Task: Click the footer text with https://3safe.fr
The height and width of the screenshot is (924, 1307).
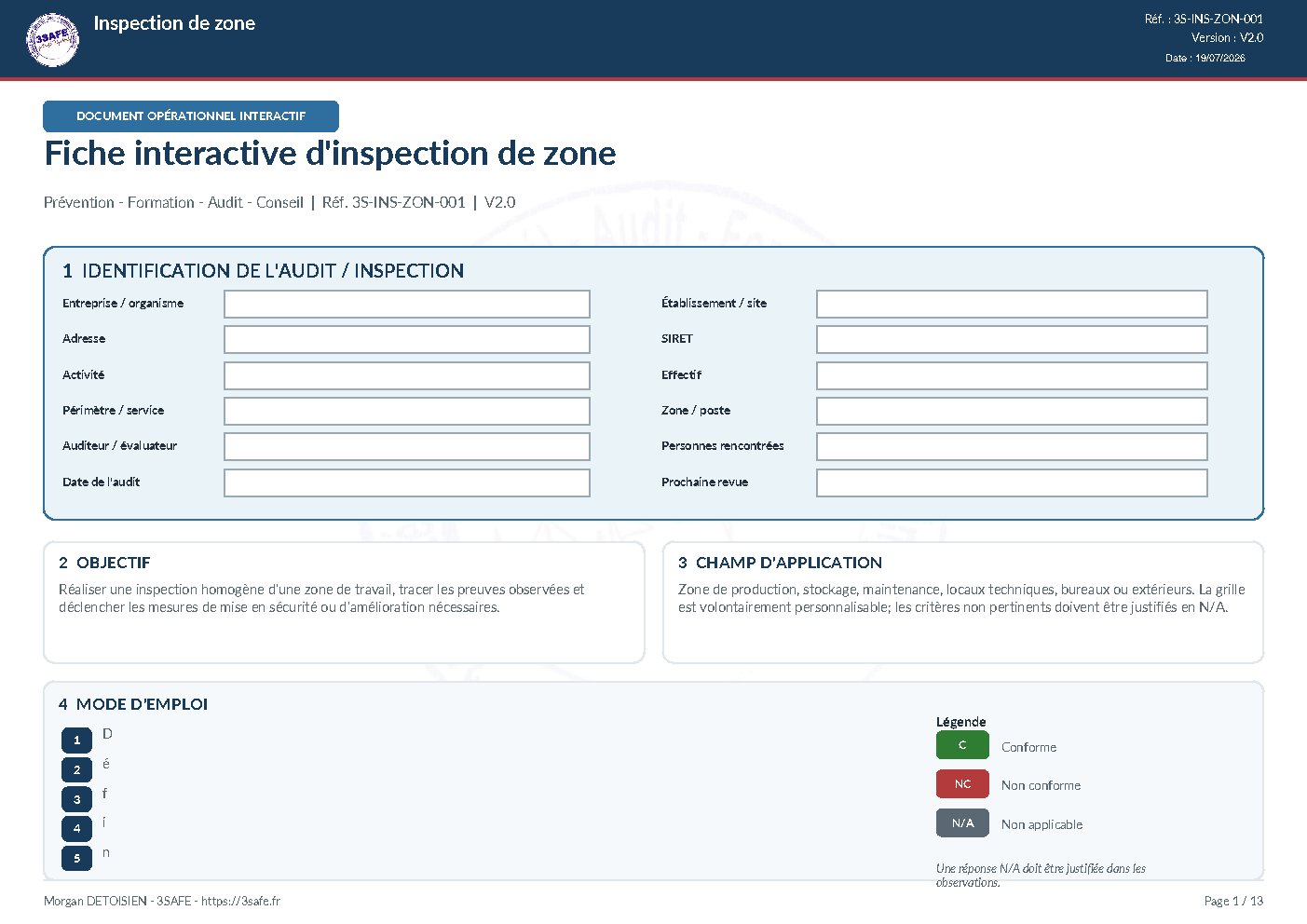Action: click(162, 901)
